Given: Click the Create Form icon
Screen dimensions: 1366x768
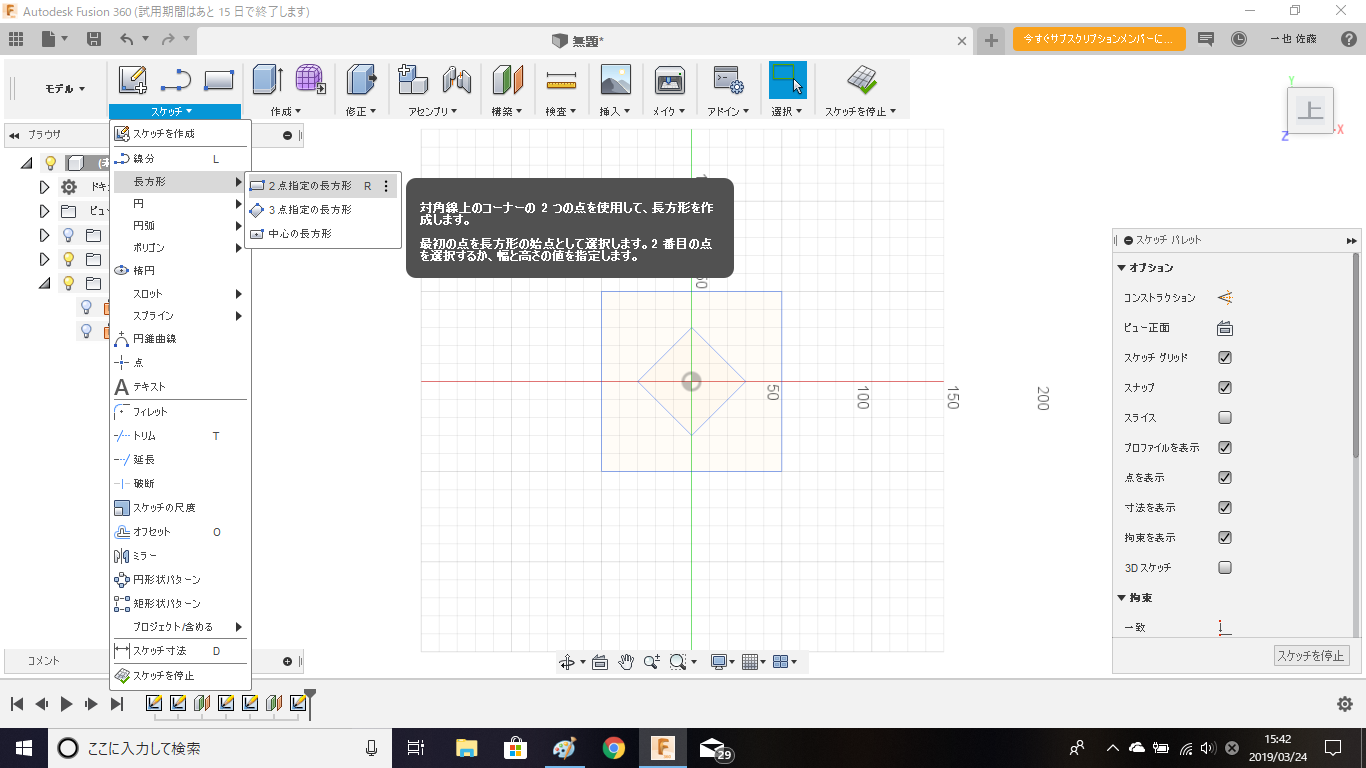Looking at the screenshot, I should [310, 80].
